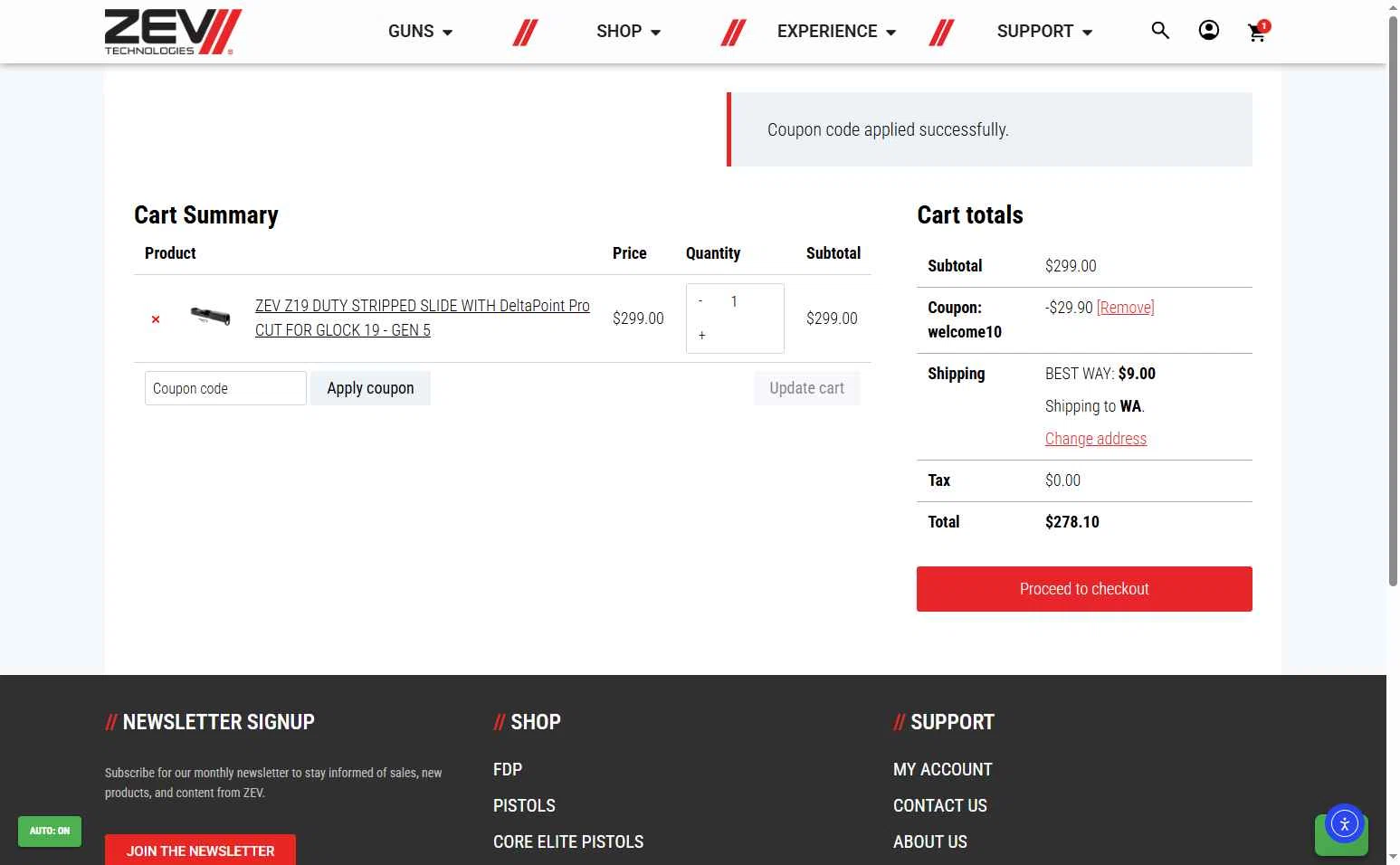Image resolution: width=1400 pixels, height=865 pixels.
Task: Click the Update cart button
Action: (x=806, y=388)
